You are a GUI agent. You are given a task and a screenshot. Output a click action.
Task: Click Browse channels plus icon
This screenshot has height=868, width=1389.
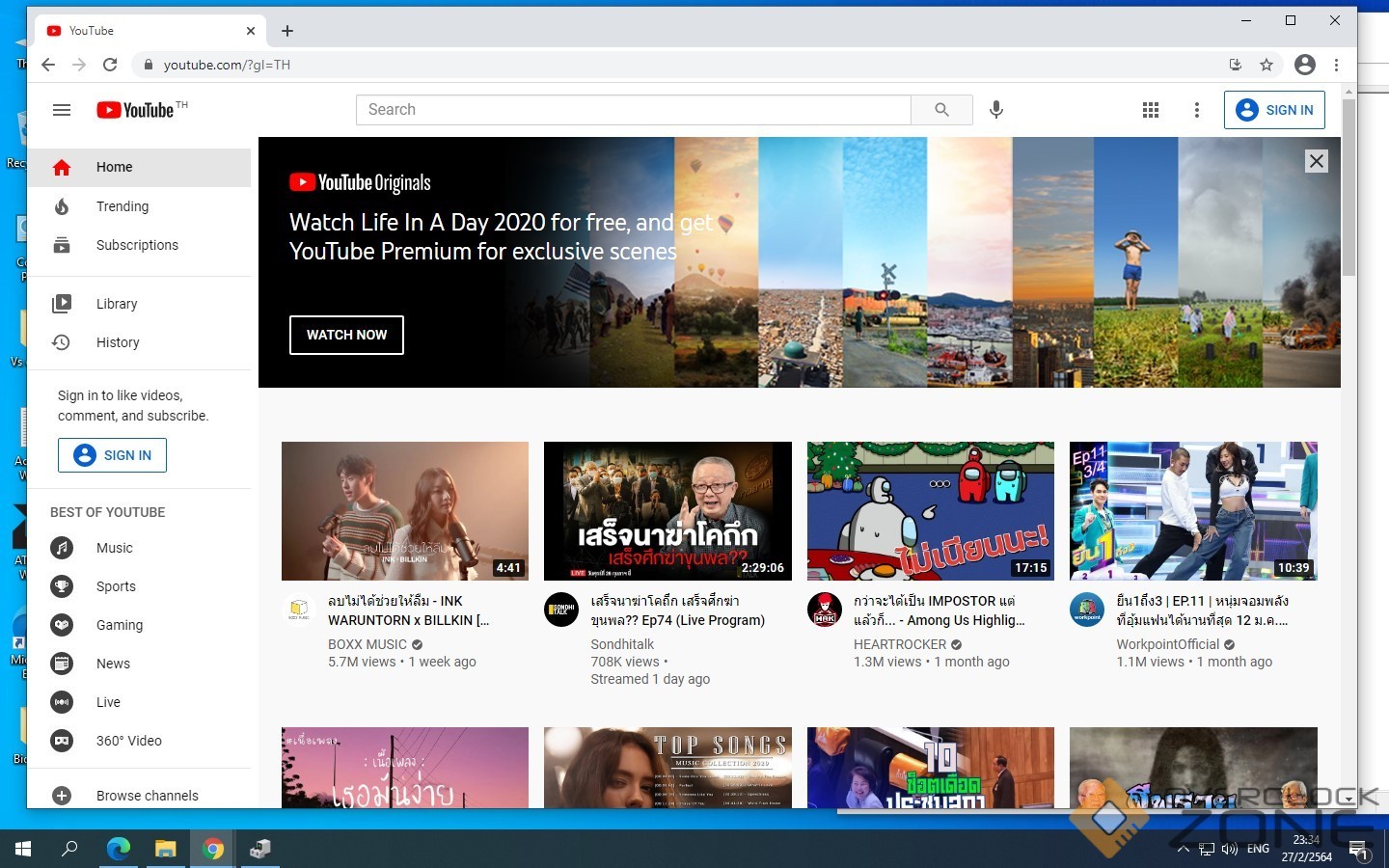pyautogui.click(x=62, y=796)
